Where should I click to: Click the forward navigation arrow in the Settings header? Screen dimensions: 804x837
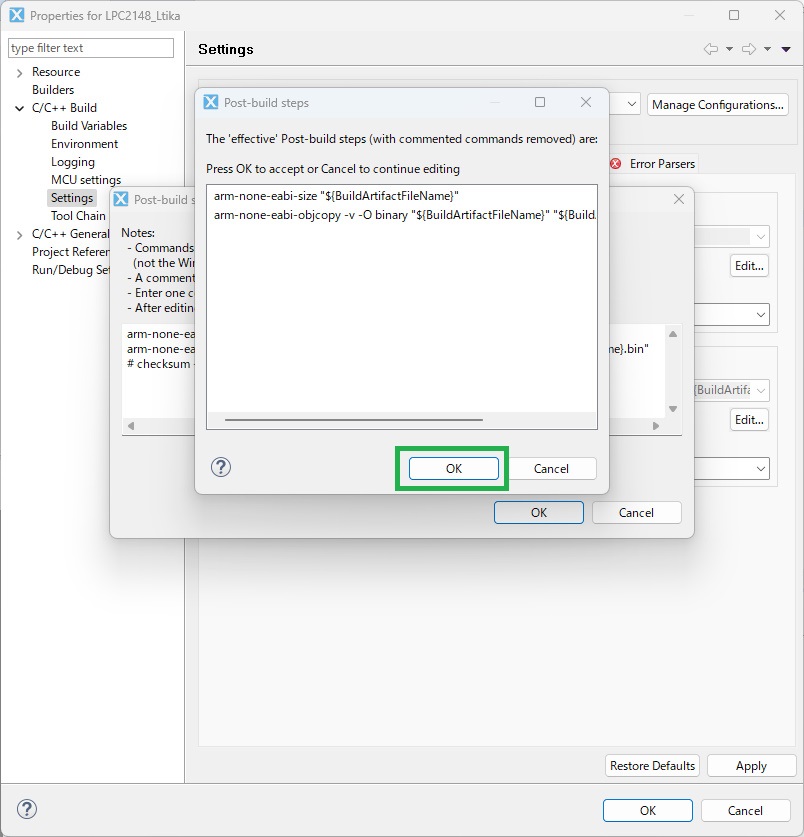tap(750, 49)
